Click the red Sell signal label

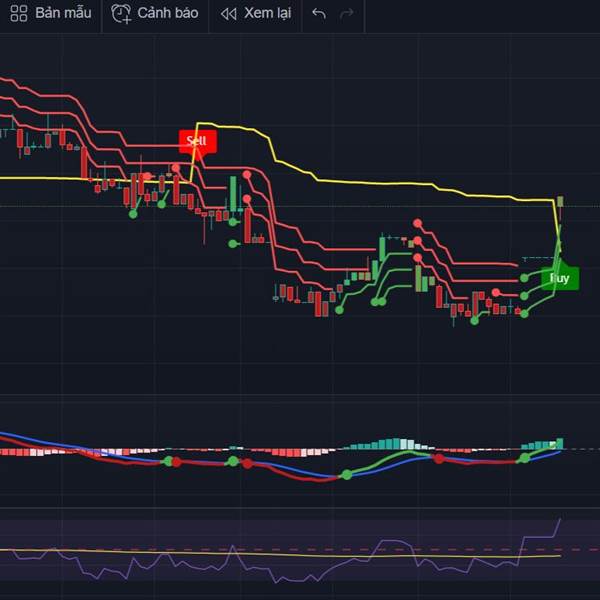tap(198, 142)
